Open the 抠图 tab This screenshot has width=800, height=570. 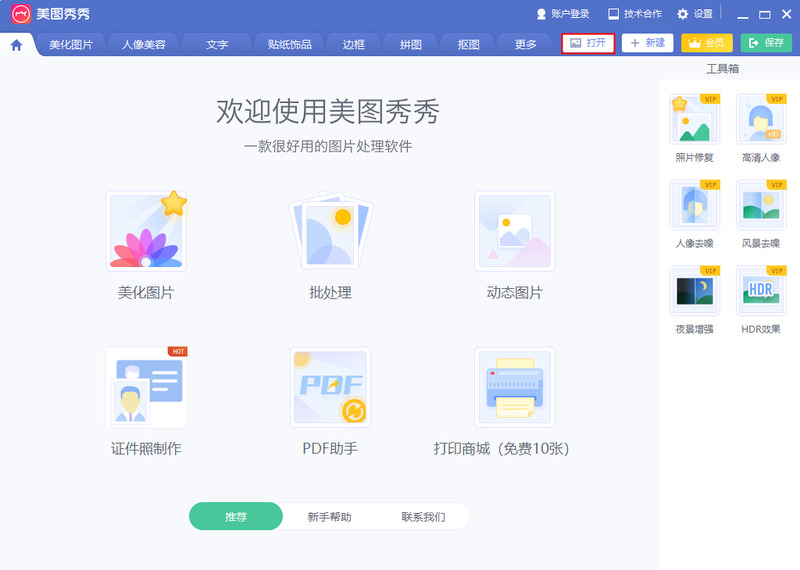[x=468, y=44]
